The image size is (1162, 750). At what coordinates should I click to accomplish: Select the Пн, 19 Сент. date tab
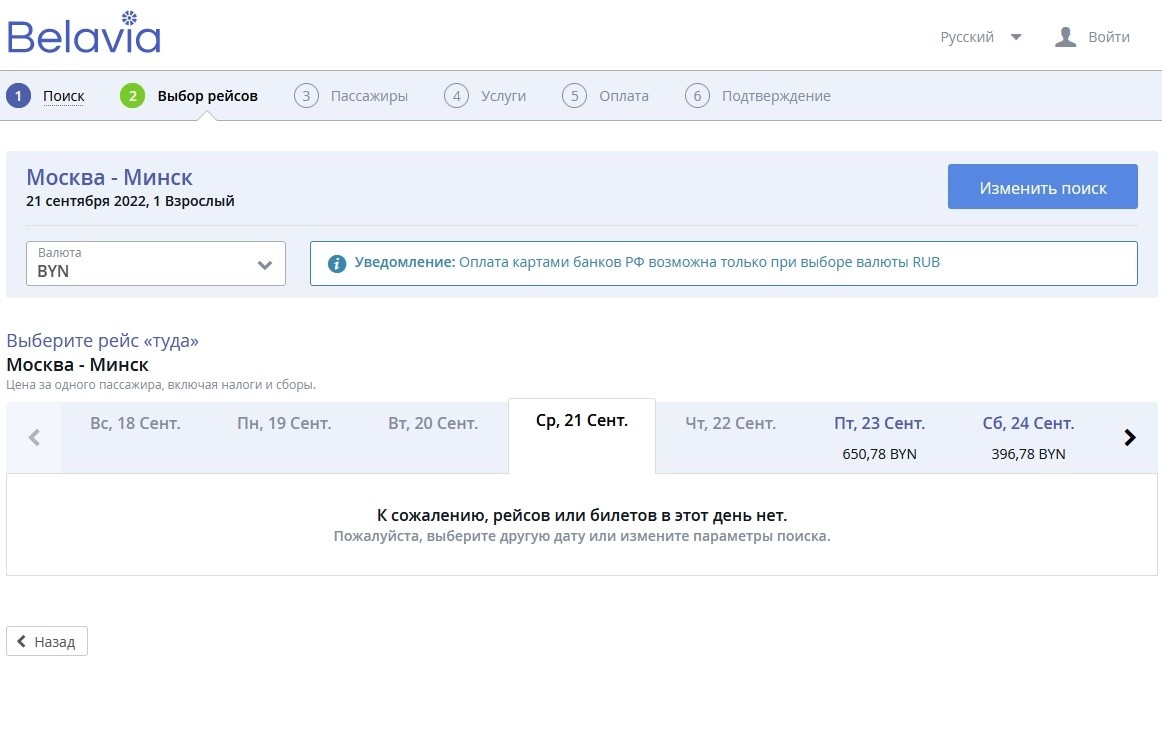285,437
